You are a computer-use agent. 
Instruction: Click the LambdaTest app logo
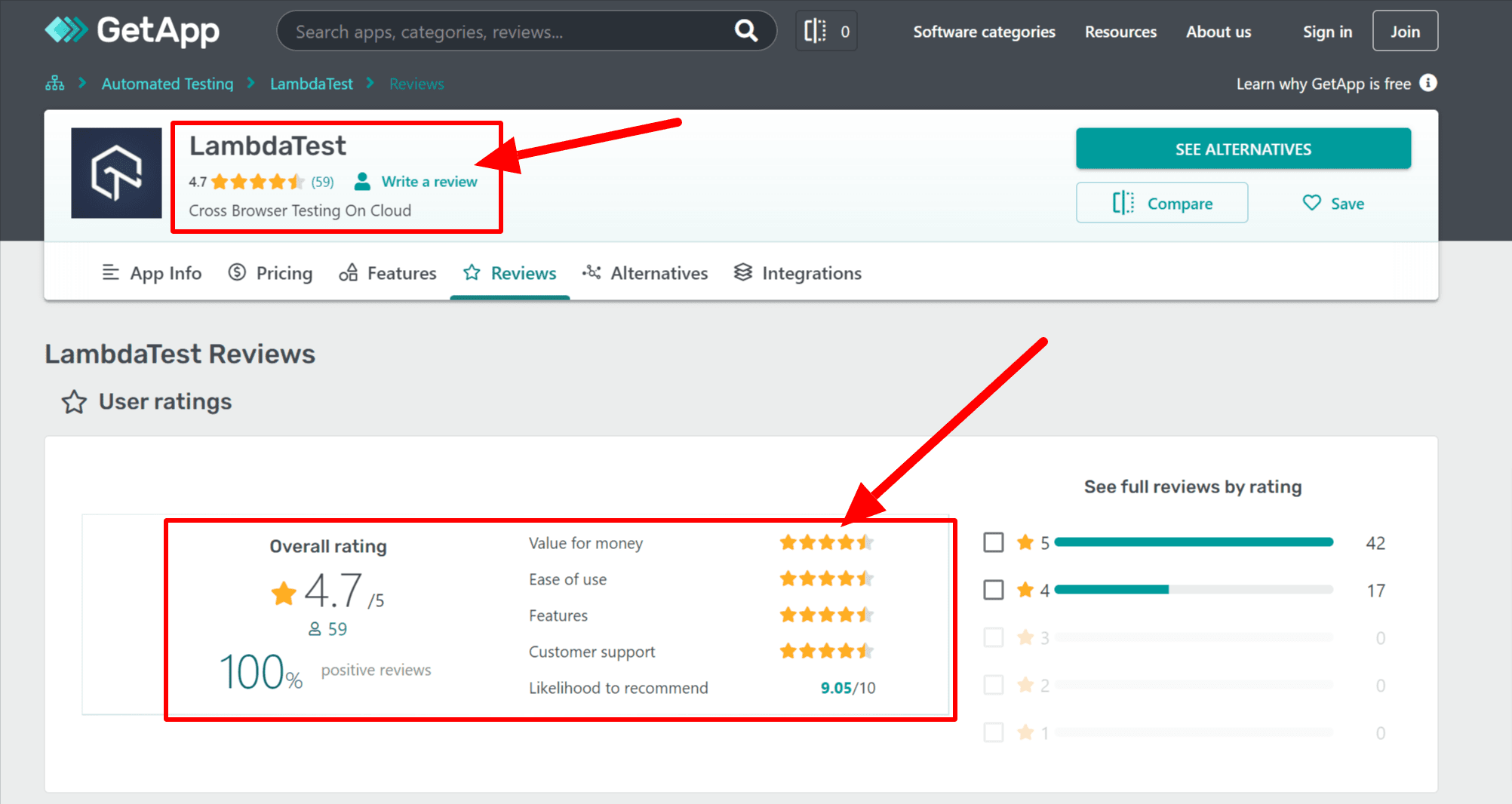pos(116,173)
